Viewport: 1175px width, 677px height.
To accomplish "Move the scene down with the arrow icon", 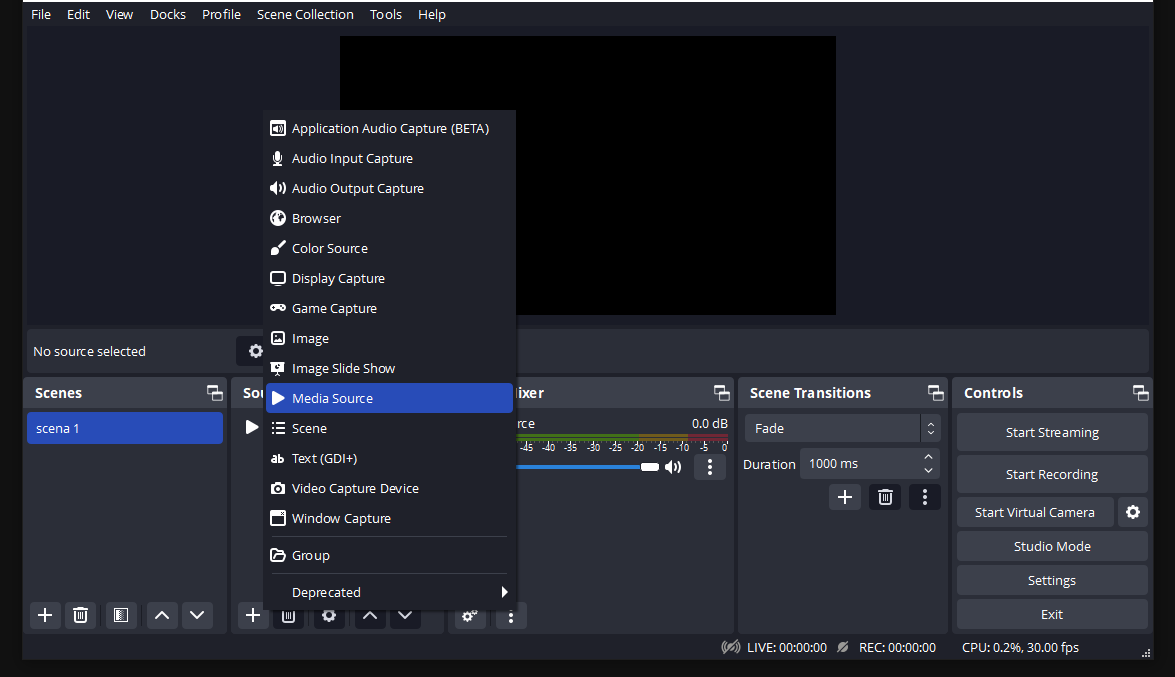I will click(x=197, y=615).
